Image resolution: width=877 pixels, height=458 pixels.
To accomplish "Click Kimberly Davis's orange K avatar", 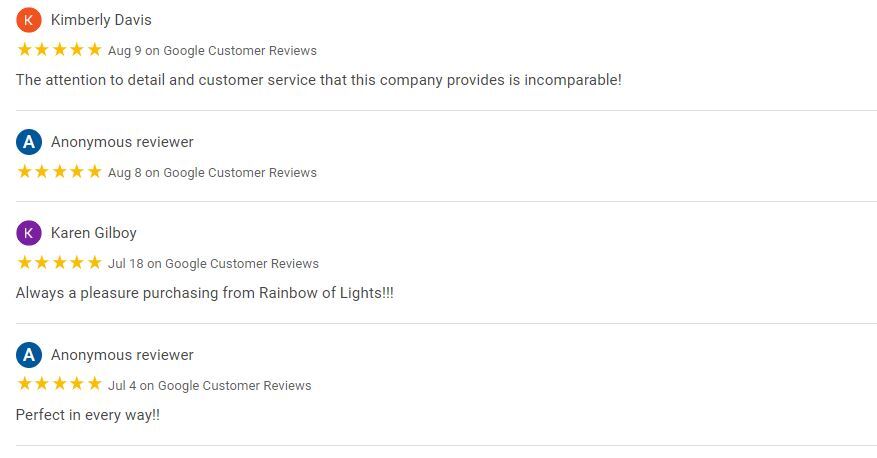I will click(x=29, y=20).
